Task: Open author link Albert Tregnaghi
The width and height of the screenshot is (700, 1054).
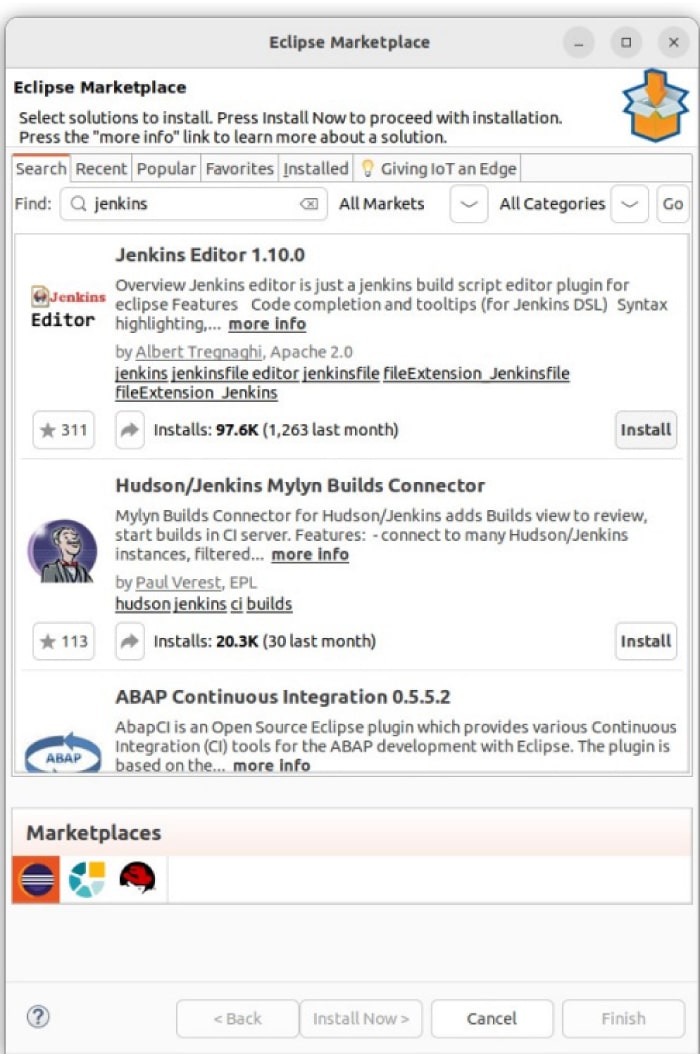Action: tap(198, 352)
